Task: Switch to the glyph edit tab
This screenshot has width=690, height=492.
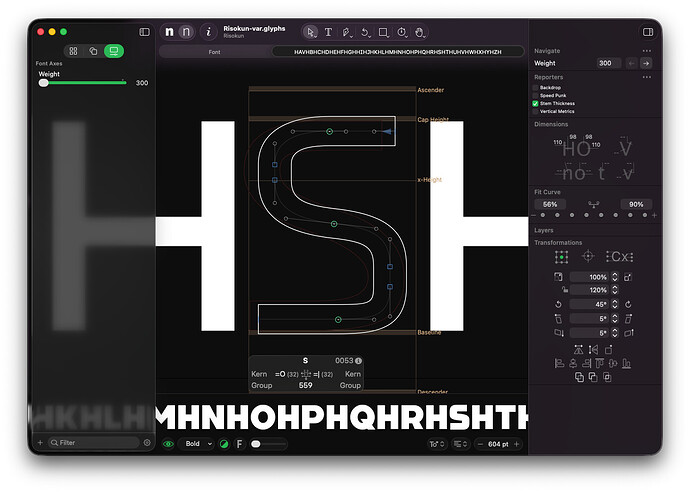Action: [x=398, y=52]
